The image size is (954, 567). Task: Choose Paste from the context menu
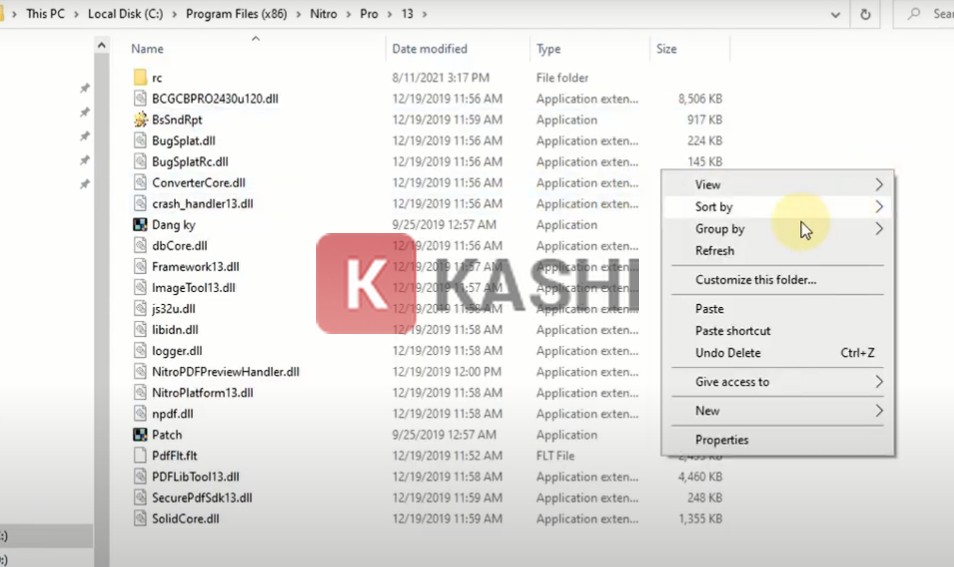[709, 308]
